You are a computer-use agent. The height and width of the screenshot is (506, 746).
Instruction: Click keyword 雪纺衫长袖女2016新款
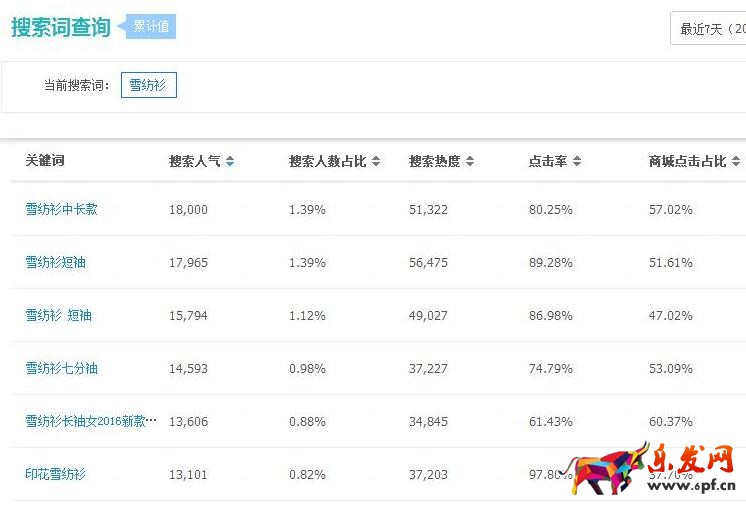91,422
